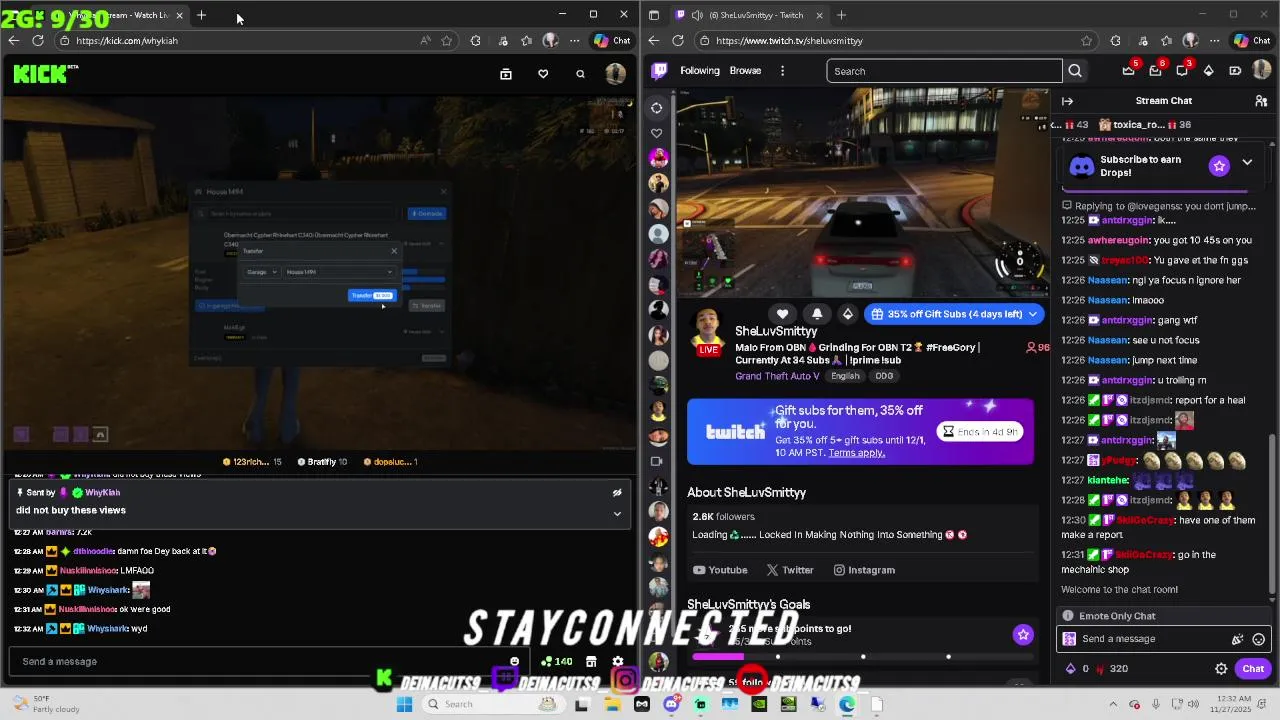The image size is (1280, 720).
Task: Open Twitch user avatar menu
Action: (1262, 71)
